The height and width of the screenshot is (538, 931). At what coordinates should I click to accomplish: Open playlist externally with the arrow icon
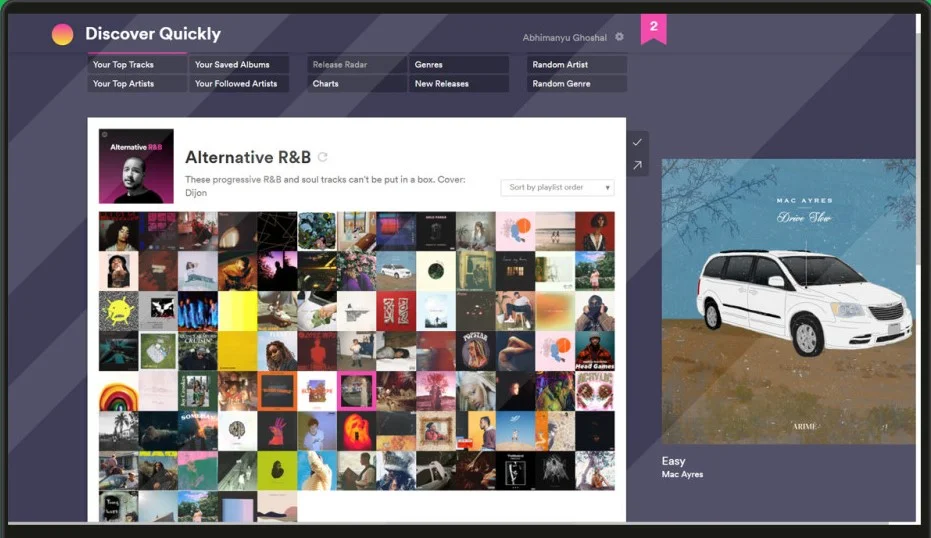click(x=637, y=165)
